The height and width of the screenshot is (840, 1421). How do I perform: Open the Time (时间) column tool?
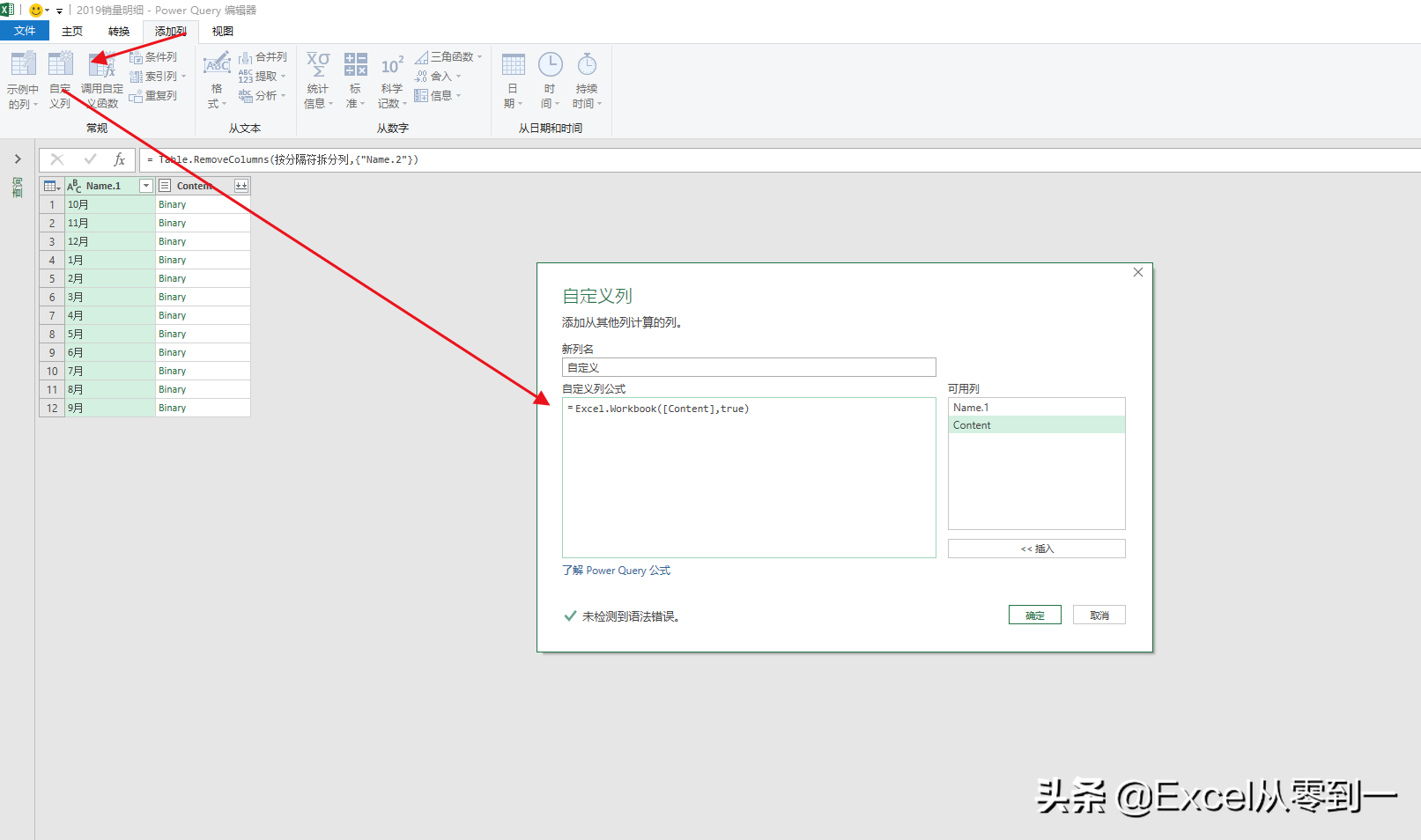(550, 80)
